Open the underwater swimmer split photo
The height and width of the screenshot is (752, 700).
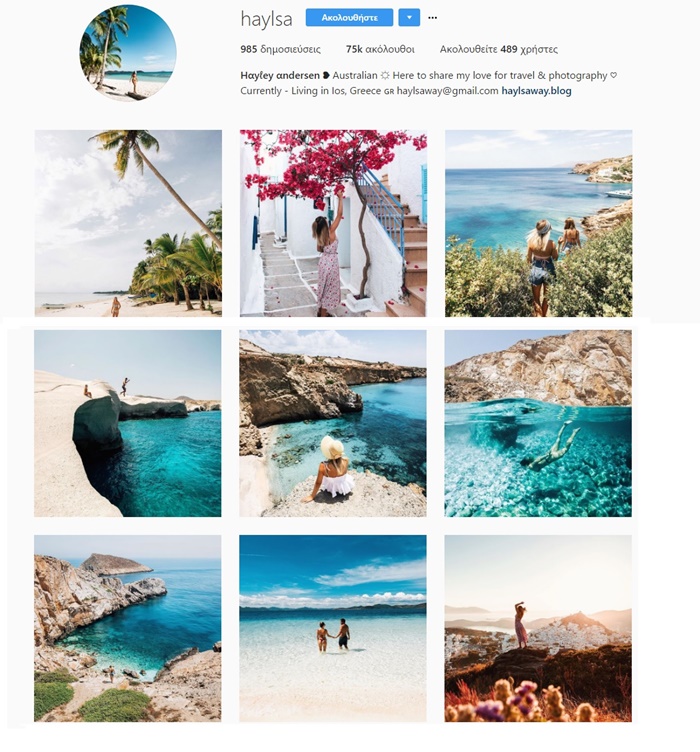point(538,423)
